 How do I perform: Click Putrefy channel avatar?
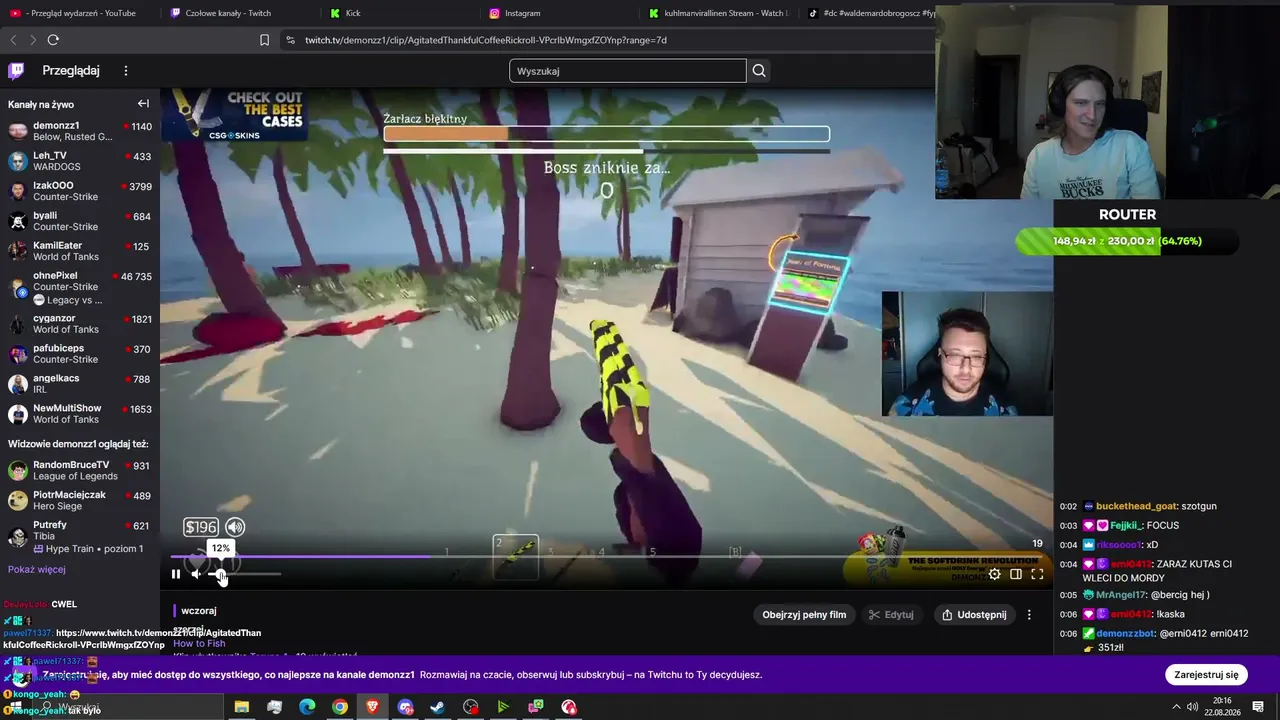pos(18,537)
